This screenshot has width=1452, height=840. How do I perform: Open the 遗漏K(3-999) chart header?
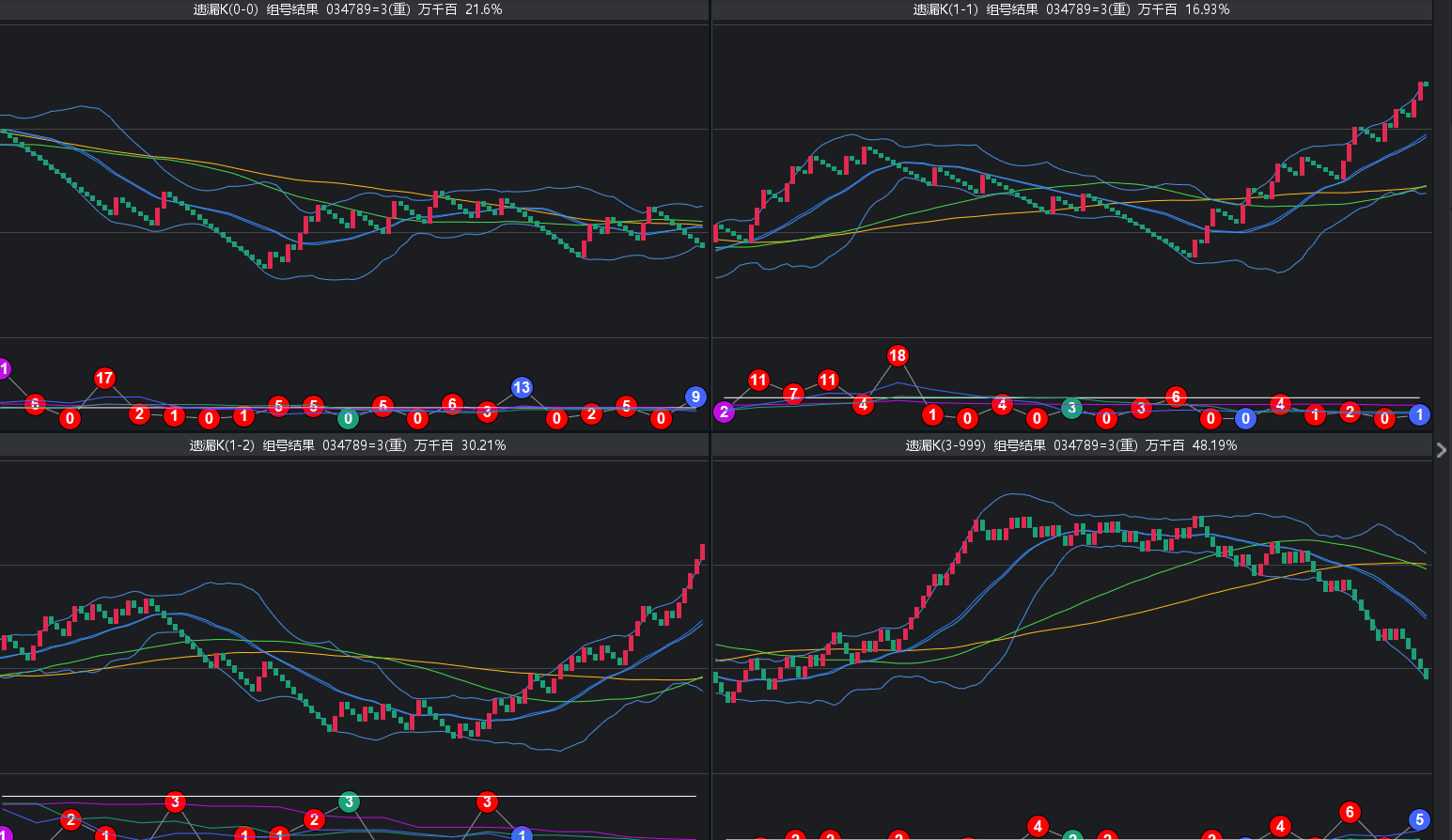1070,445
